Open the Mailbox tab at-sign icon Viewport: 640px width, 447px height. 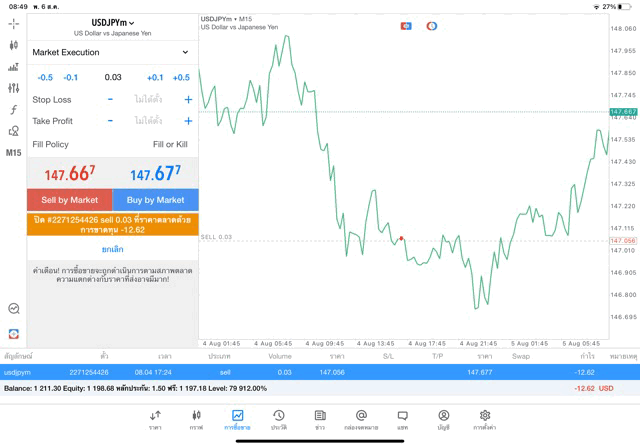point(361,419)
